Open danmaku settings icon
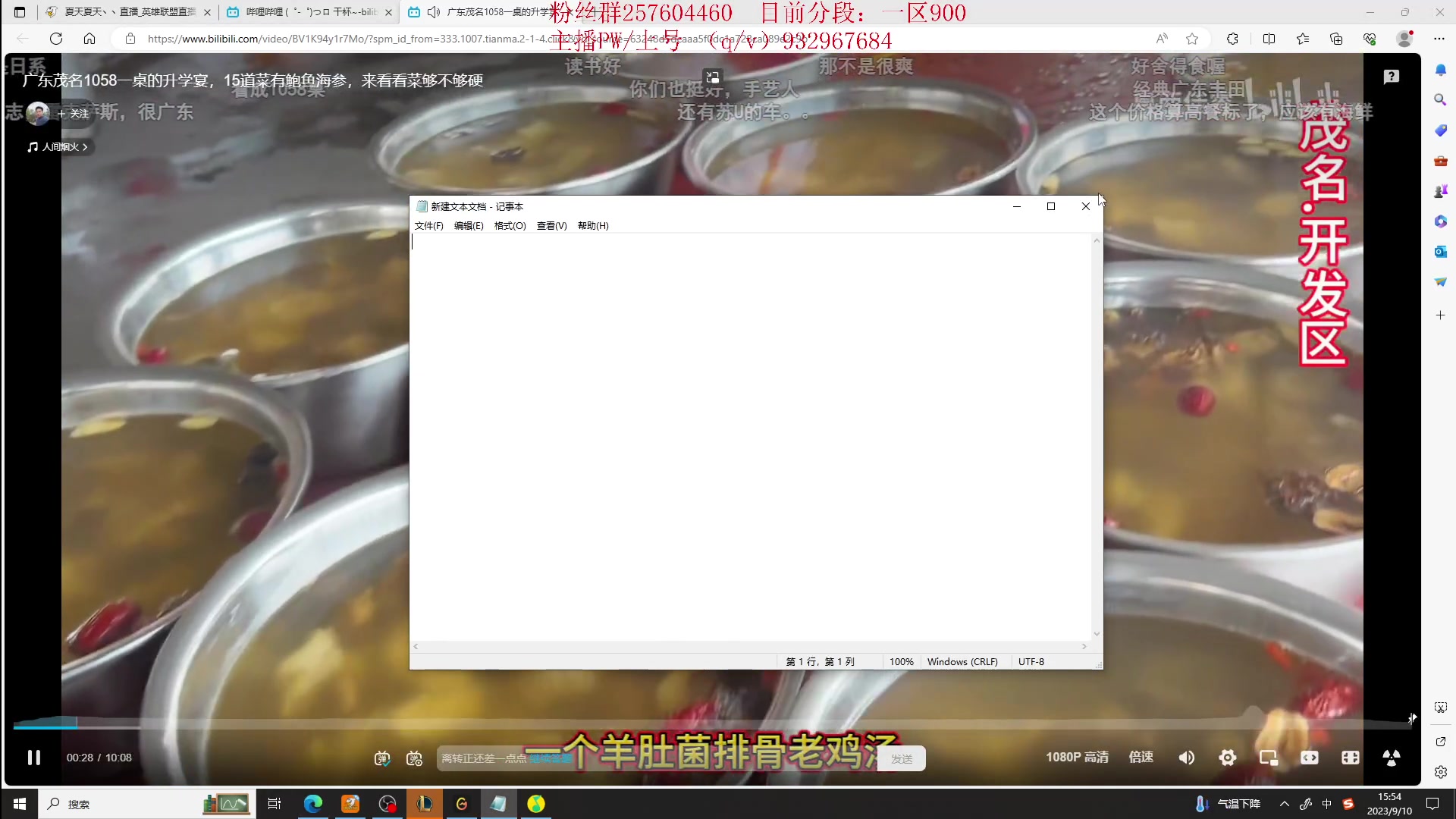 click(x=414, y=758)
